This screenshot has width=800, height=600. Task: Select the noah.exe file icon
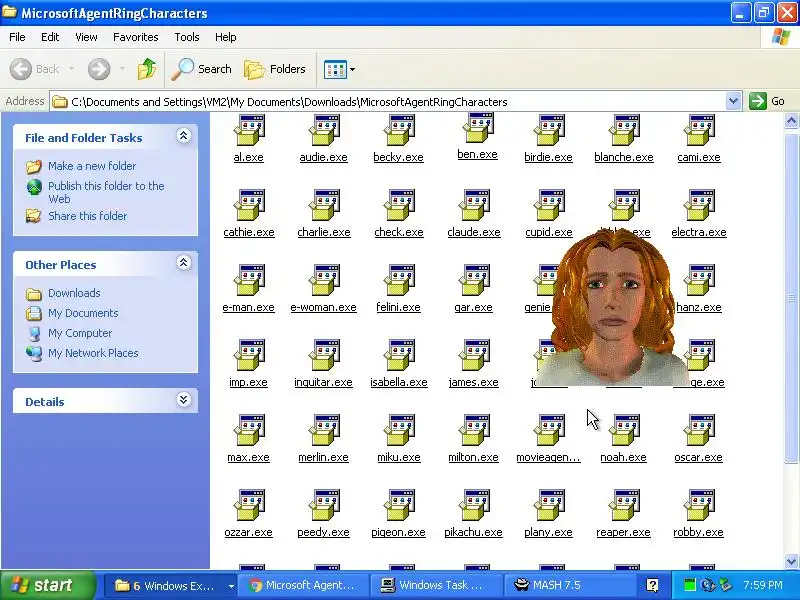(624, 430)
